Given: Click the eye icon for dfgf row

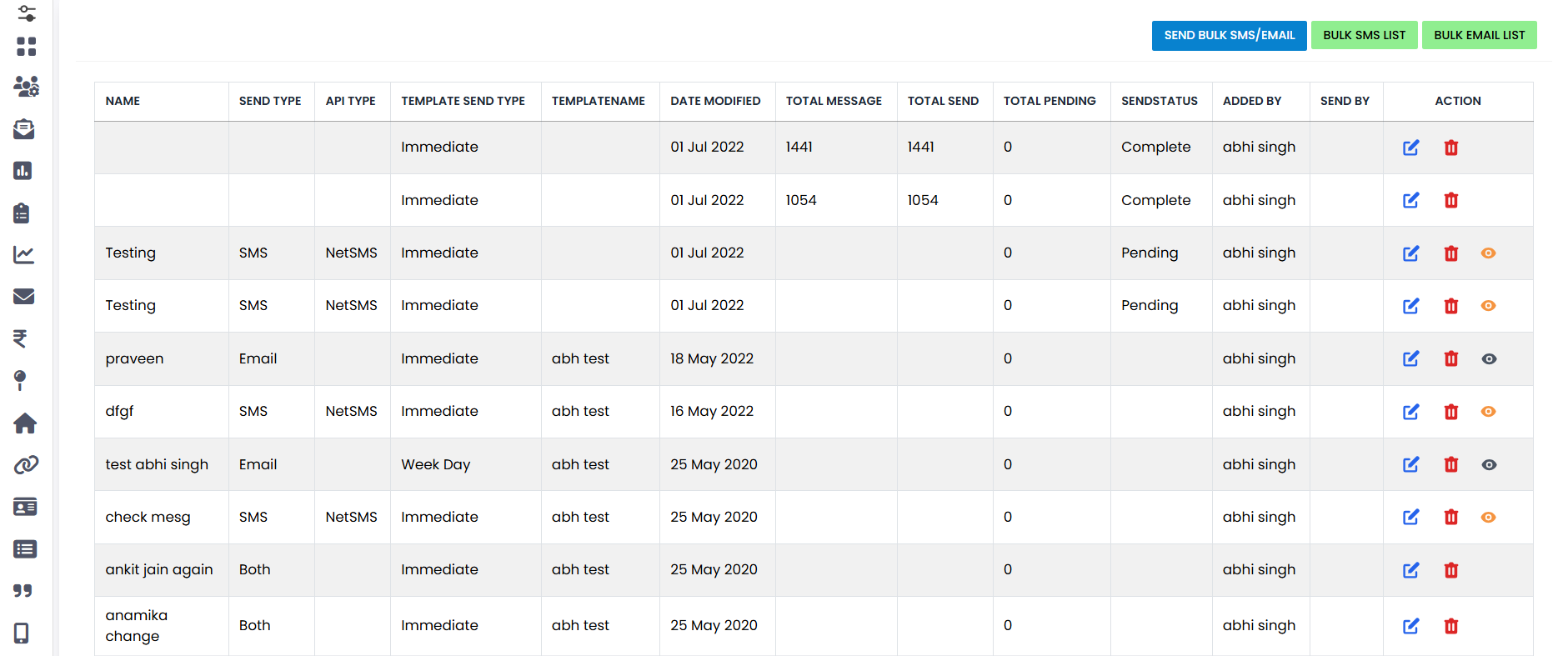Looking at the screenshot, I should (1488, 412).
